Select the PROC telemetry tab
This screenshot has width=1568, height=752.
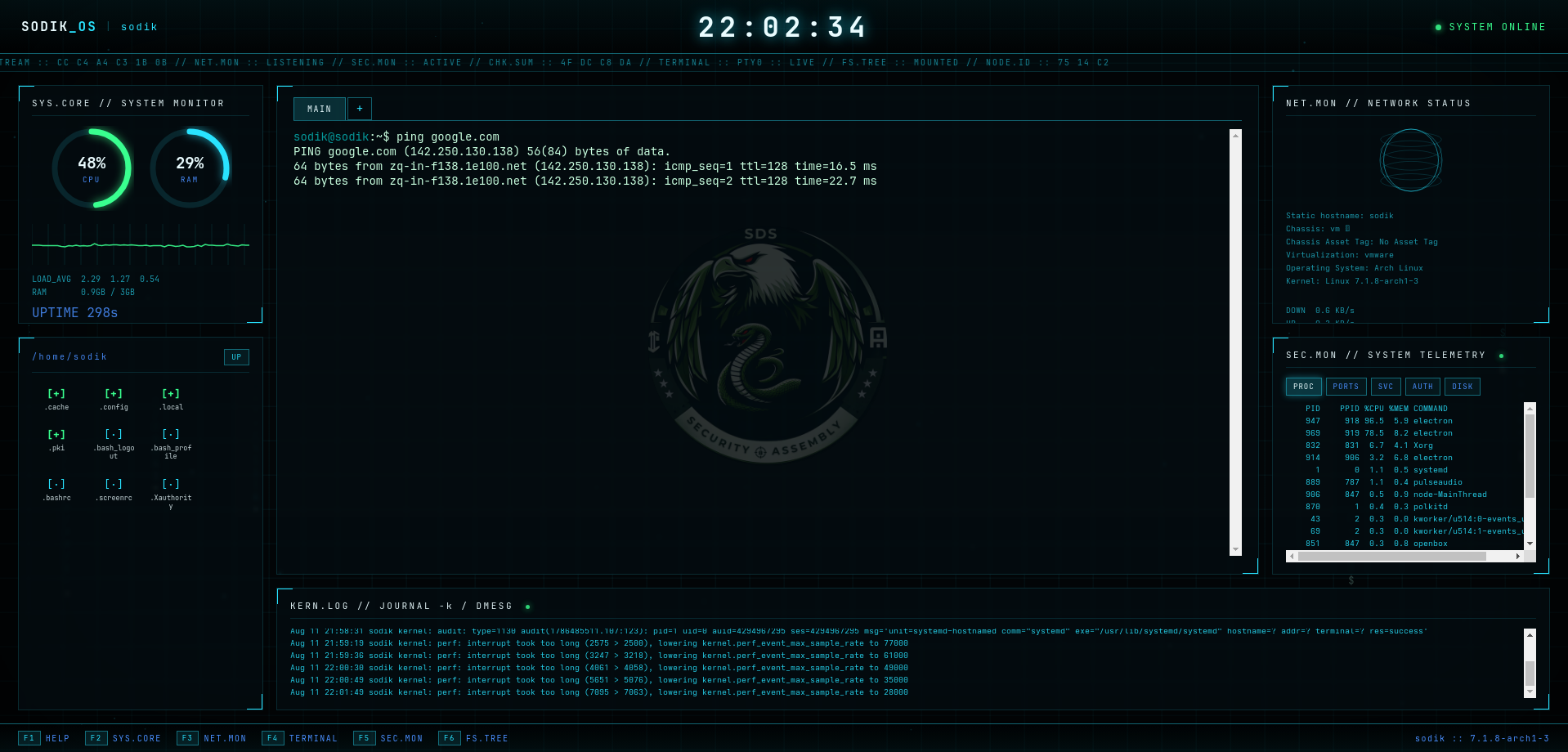(x=1303, y=387)
